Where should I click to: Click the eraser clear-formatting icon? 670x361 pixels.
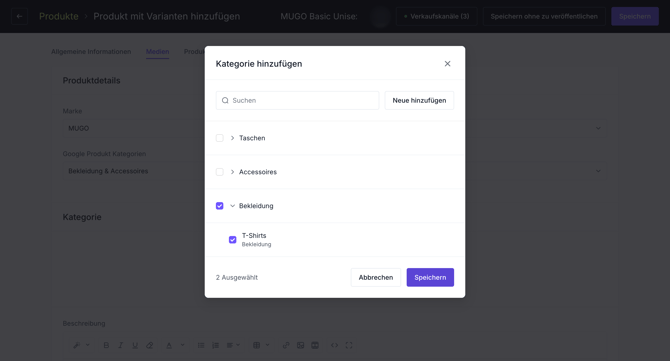tap(150, 345)
